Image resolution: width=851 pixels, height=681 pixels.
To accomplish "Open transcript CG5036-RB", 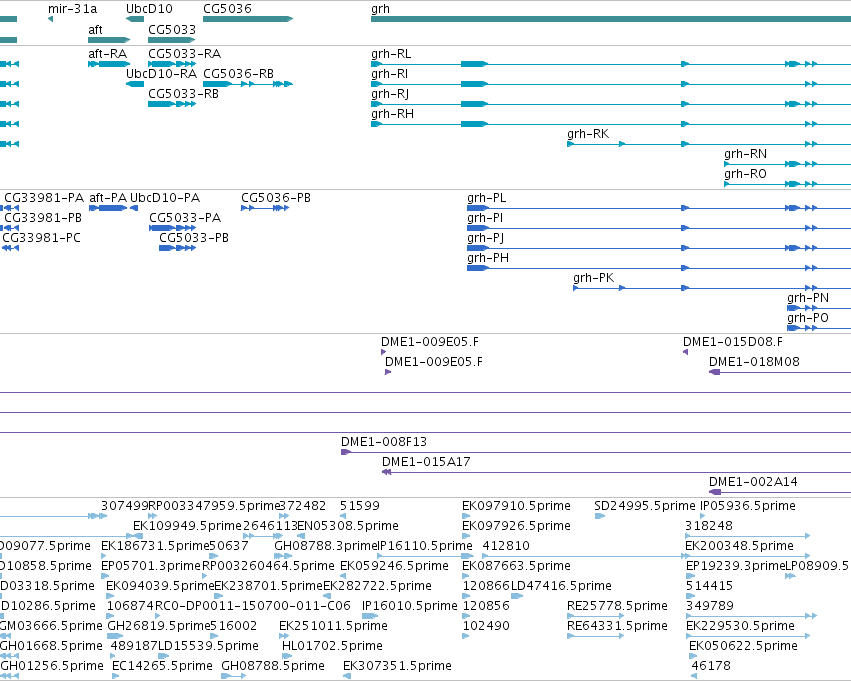I will click(238, 74).
